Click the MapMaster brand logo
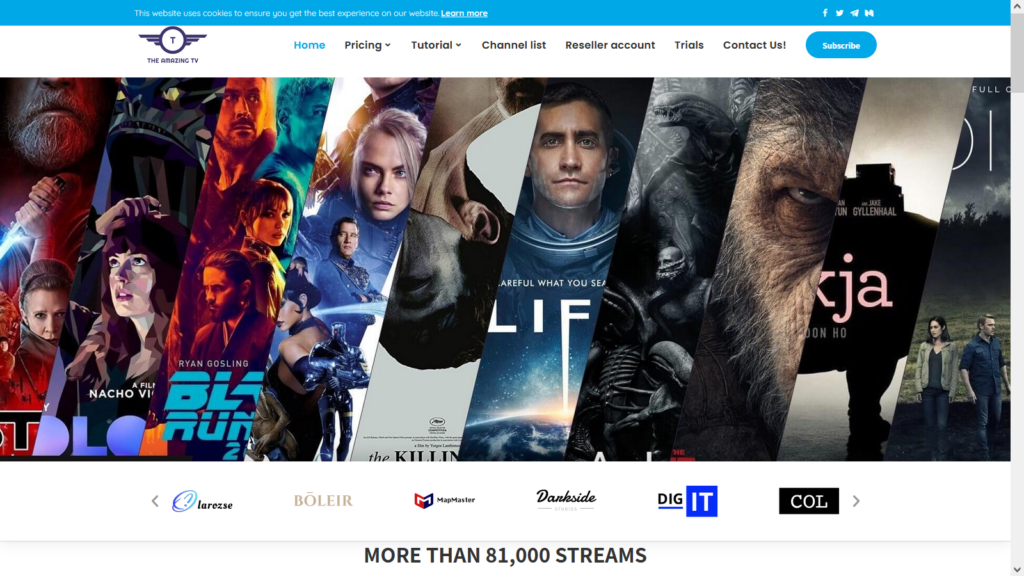This screenshot has width=1024, height=576. [445, 500]
